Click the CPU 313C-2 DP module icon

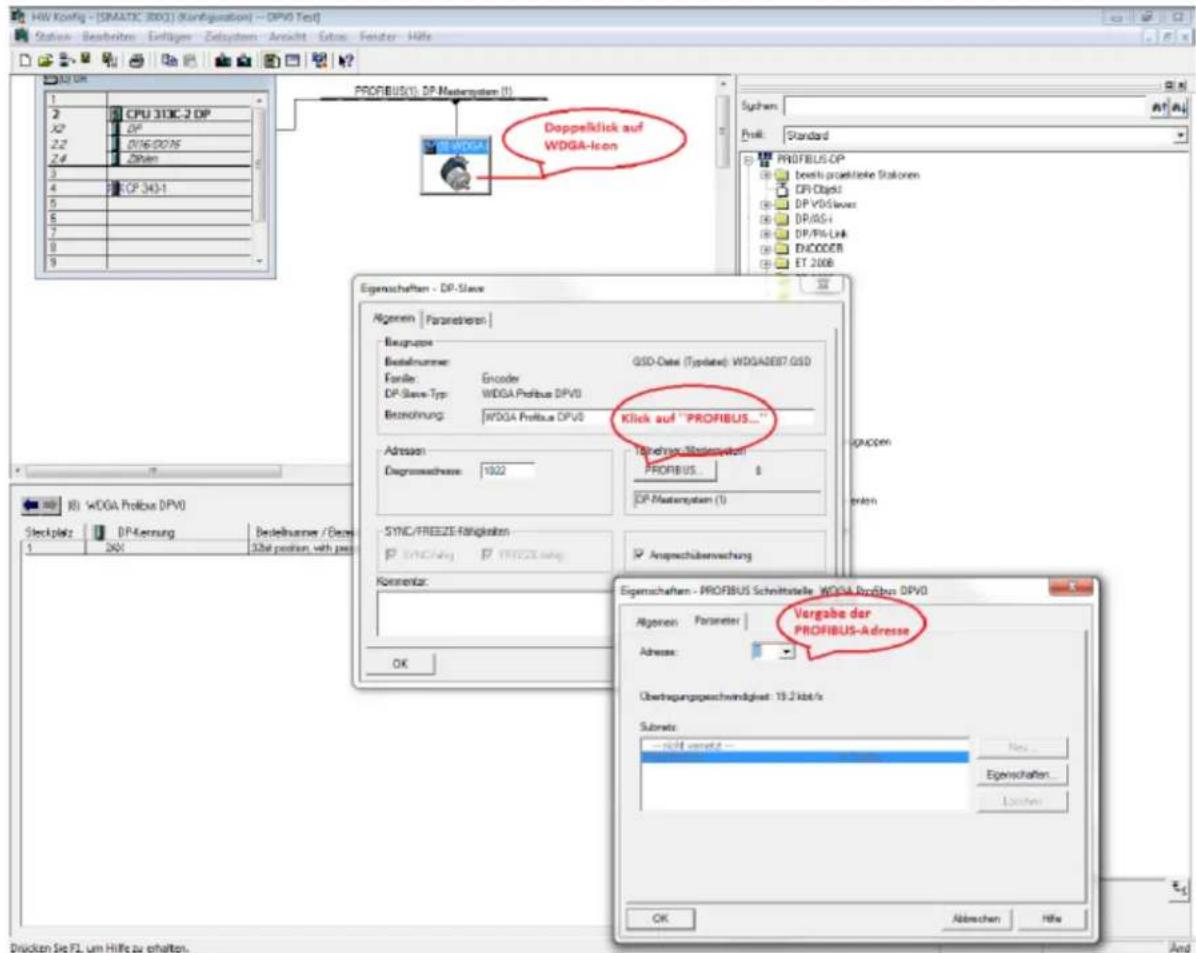(x=116, y=114)
